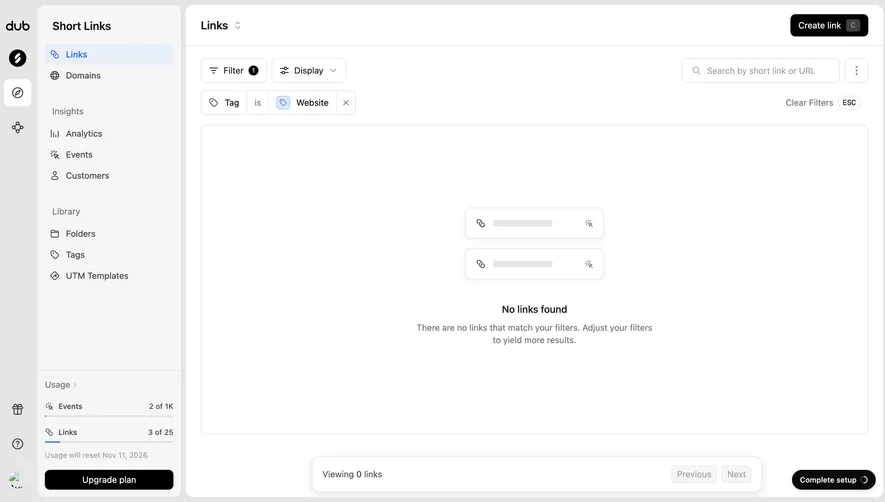Image resolution: width=885 pixels, height=502 pixels.
Task: Click the clicks icon on the second placeholder card
Action: (589, 264)
